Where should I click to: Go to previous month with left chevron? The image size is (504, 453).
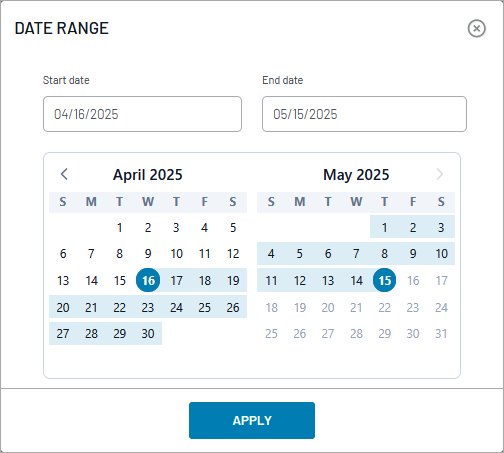click(x=64, y=174)
